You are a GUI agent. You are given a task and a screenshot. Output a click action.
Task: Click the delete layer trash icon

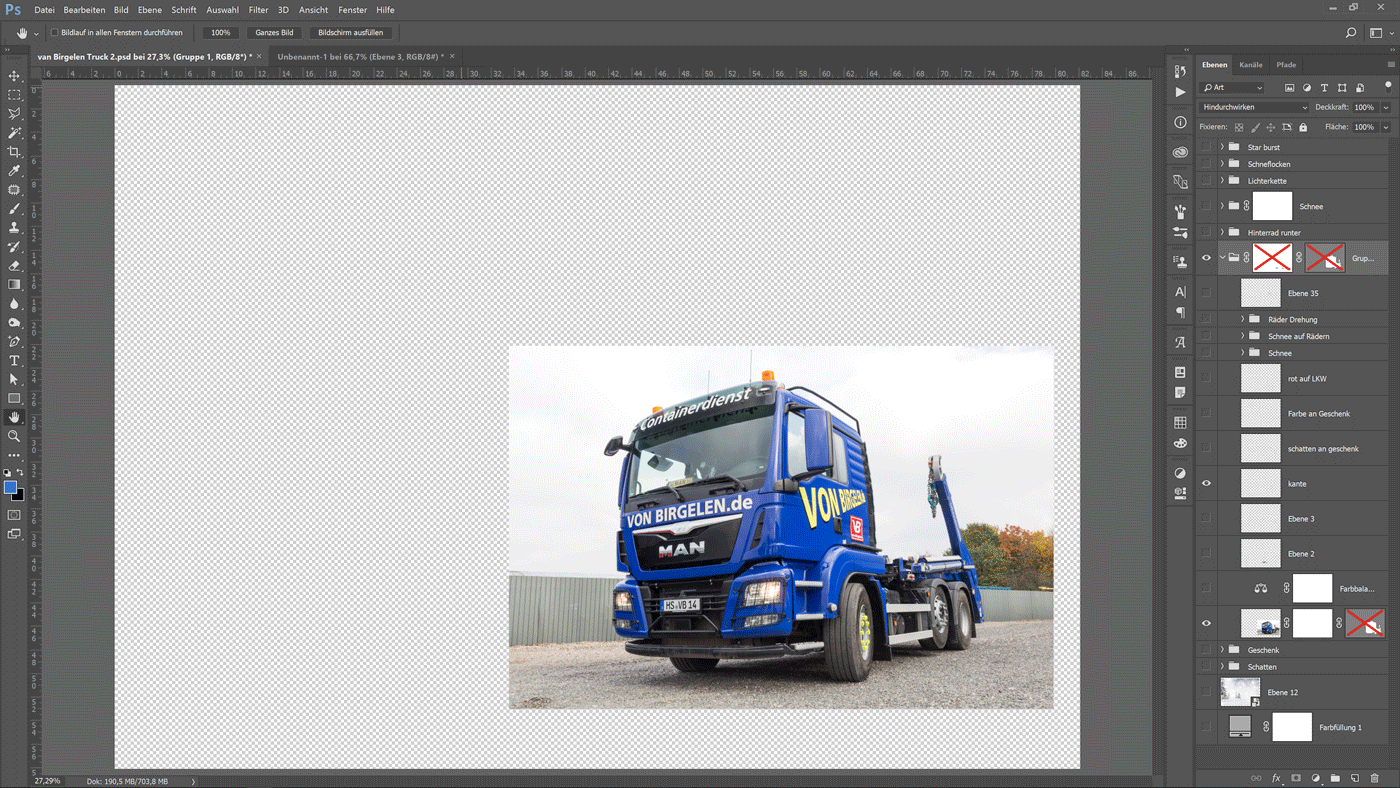(x=1375, y=778)
